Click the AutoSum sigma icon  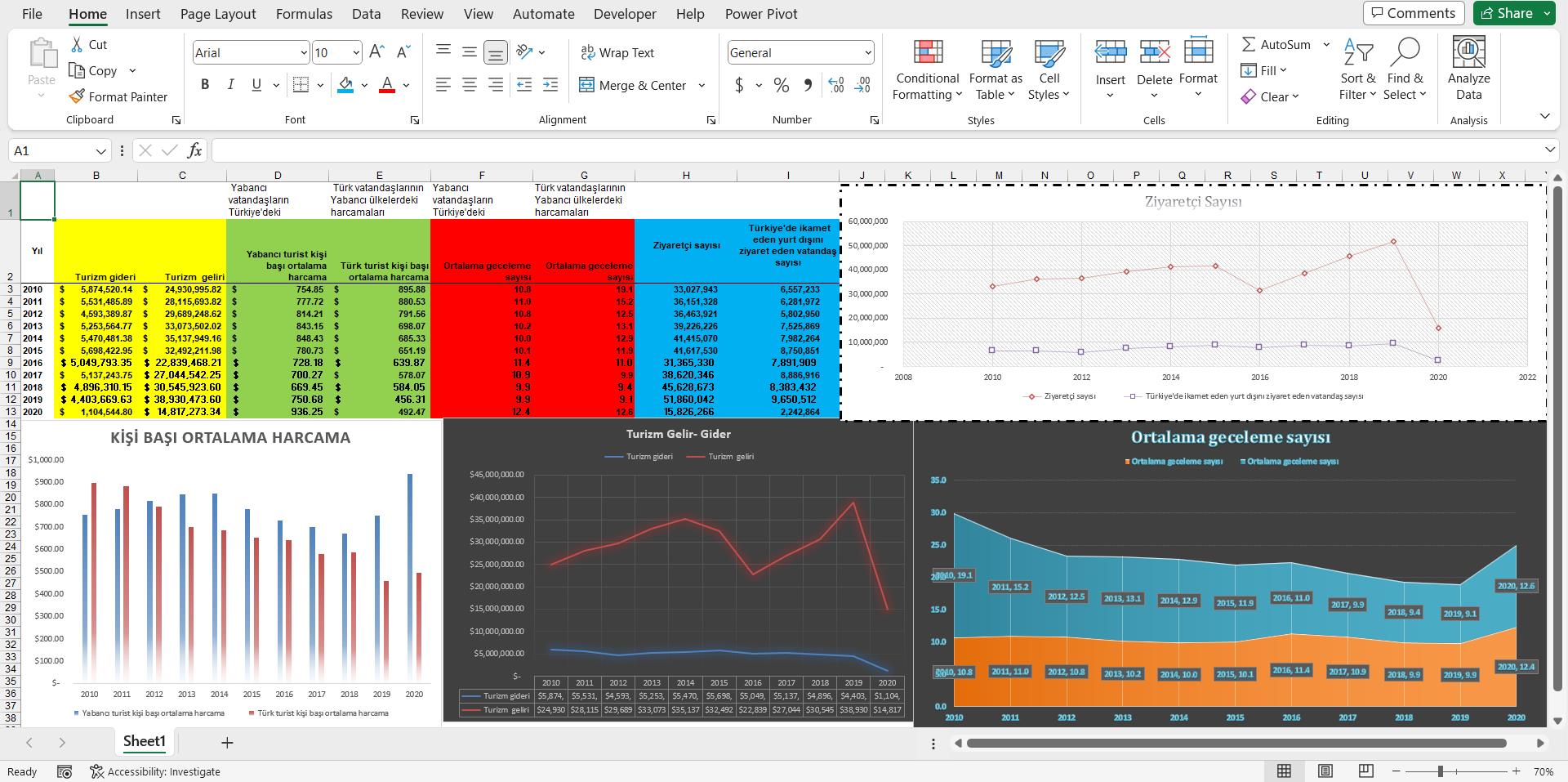click(x=1249, y=45)
